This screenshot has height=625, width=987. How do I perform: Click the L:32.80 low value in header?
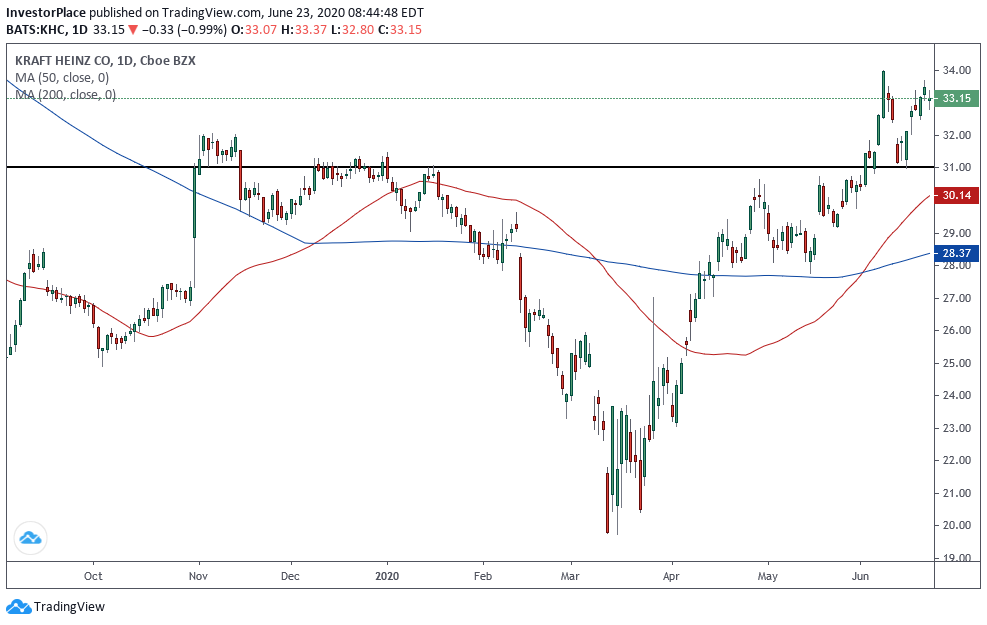[352, 30]
